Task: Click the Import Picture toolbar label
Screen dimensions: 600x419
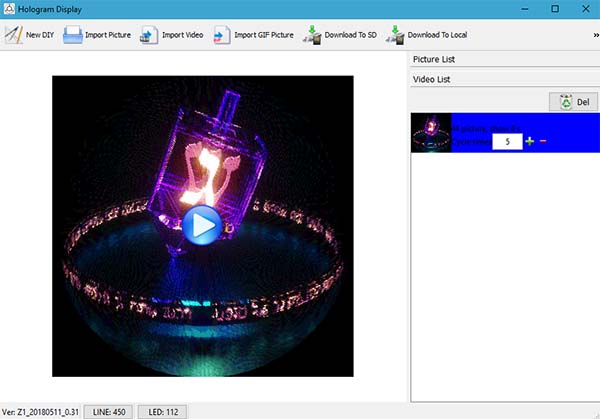Action: click(x=108, y=35)
